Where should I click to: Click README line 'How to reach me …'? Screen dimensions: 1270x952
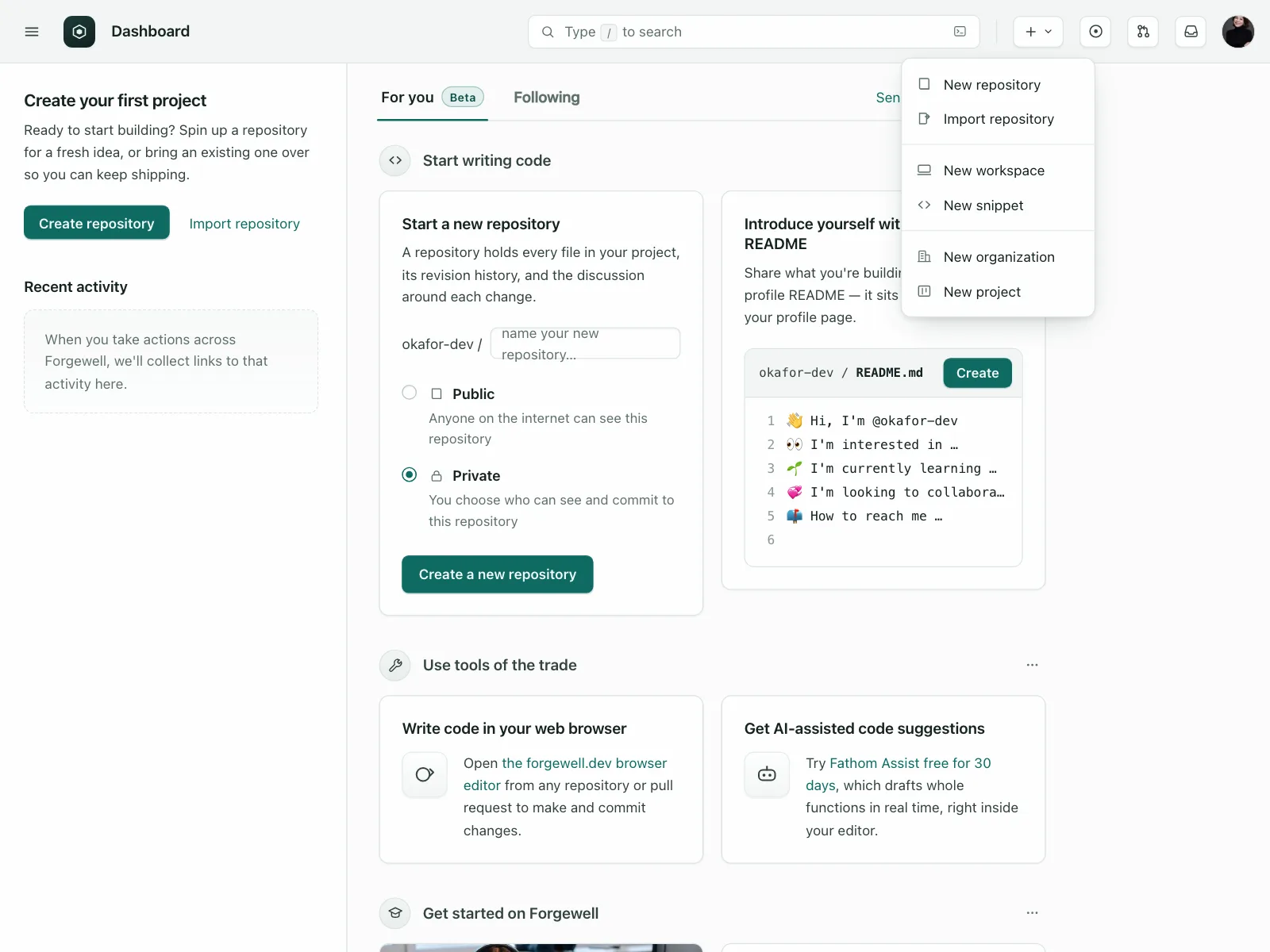(x=864, y=516)
